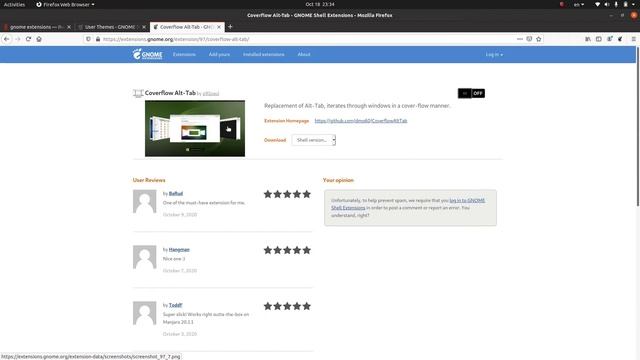
Task: Open the extension author's profile link
Action: tap(211, 94)
